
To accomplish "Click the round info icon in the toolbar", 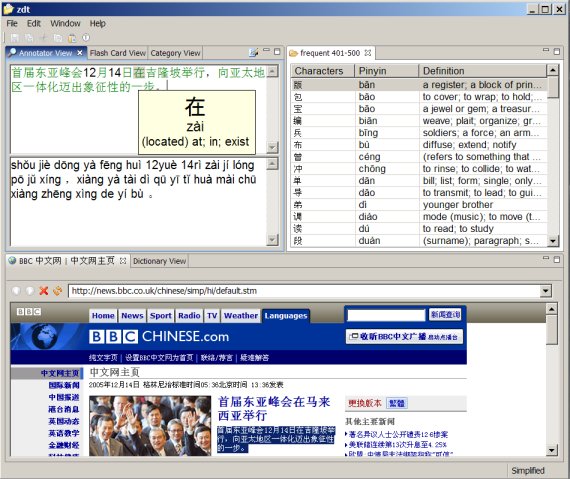I will pyautogui.click(x=86, y=38).
